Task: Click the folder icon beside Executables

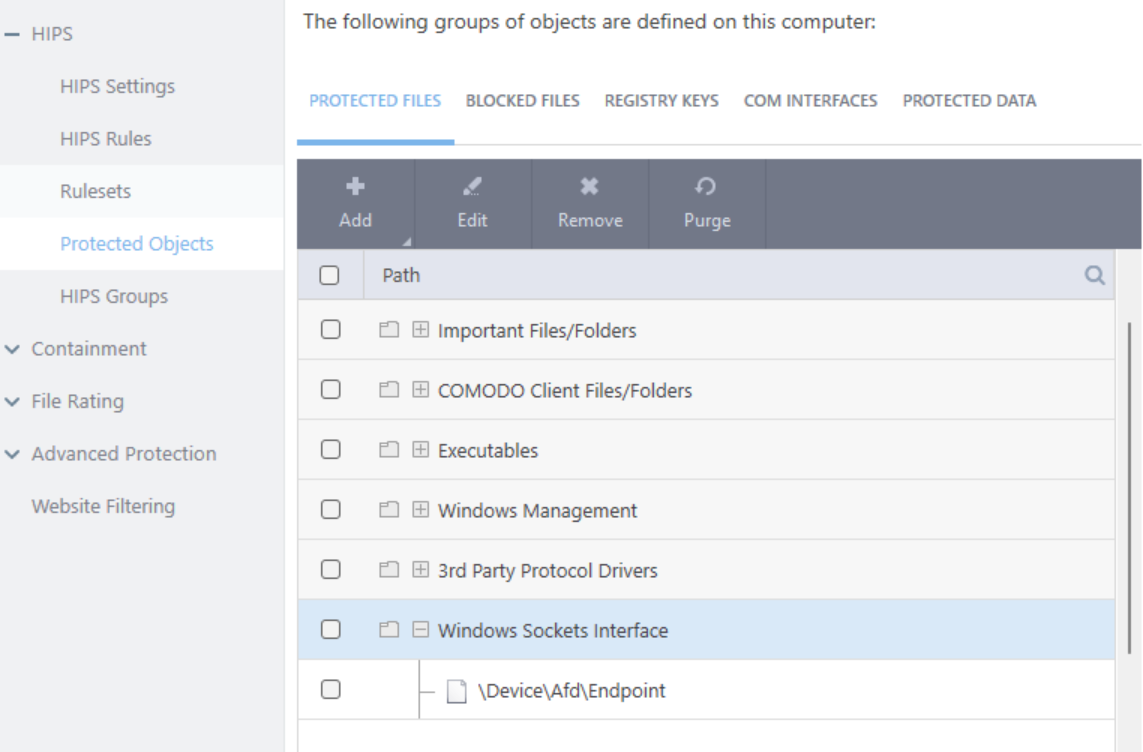Action: coord(389,451)
